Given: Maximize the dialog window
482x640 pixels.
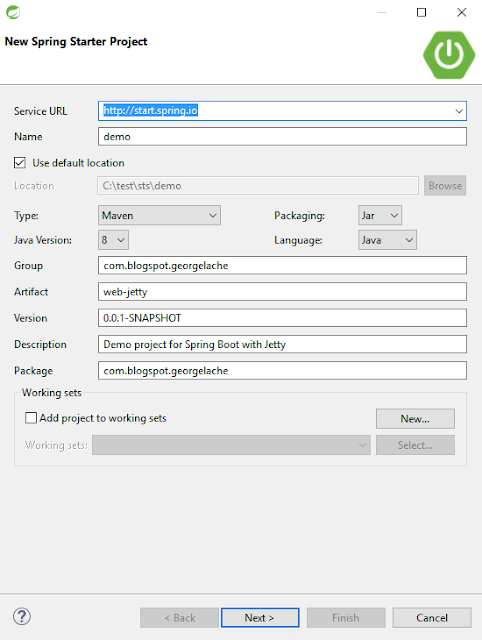Looking at the screenshot, I should (x=422, y=13).
